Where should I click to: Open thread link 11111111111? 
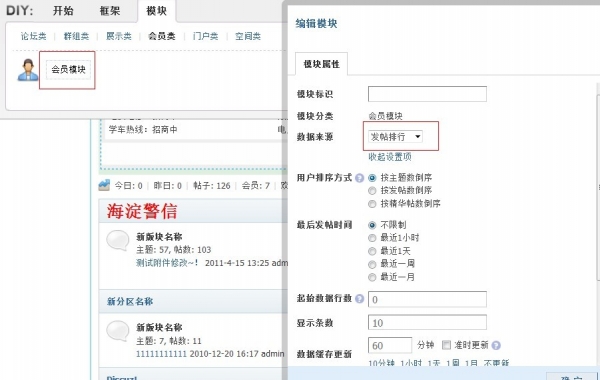[x=161, y=354]
